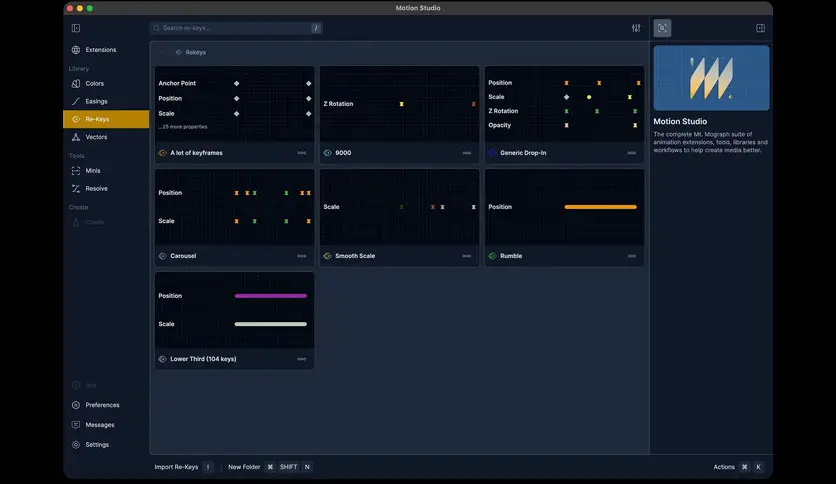Click the Minis icon in sidebar

point(76,171)
